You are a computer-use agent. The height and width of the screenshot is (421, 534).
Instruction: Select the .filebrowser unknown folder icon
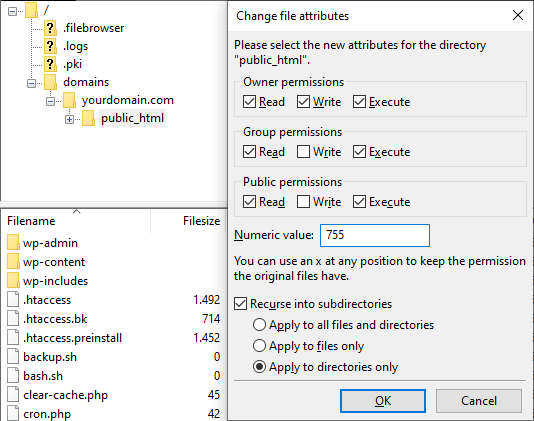tap(50, 28)
